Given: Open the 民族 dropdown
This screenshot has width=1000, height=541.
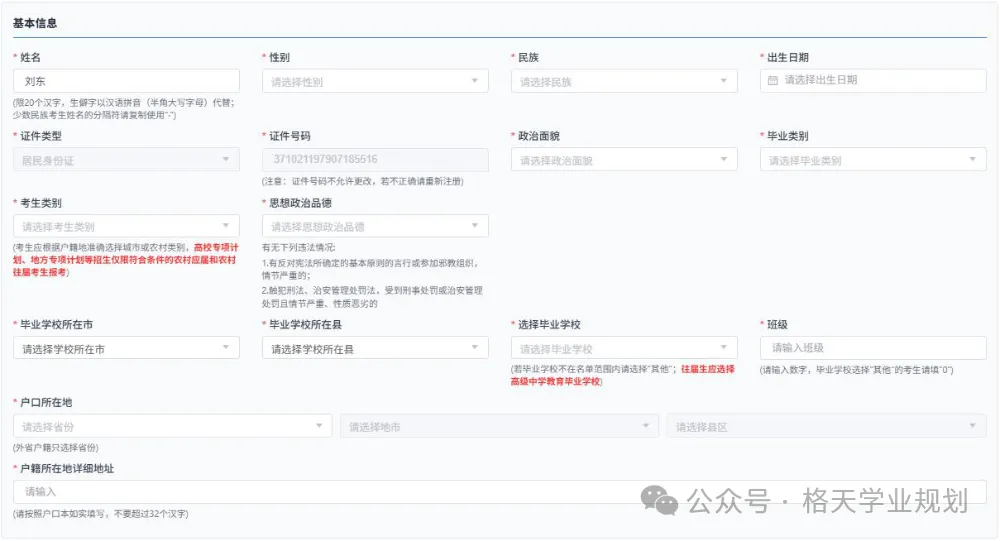Looking at the screenshot, I should [624, 81].
